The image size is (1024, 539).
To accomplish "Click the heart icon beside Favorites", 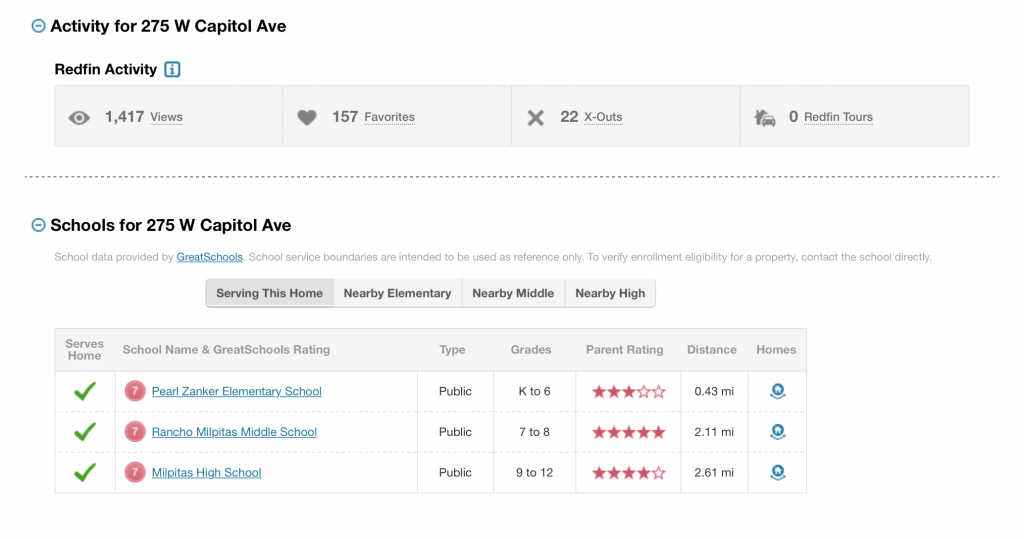I will click(307, 118).
